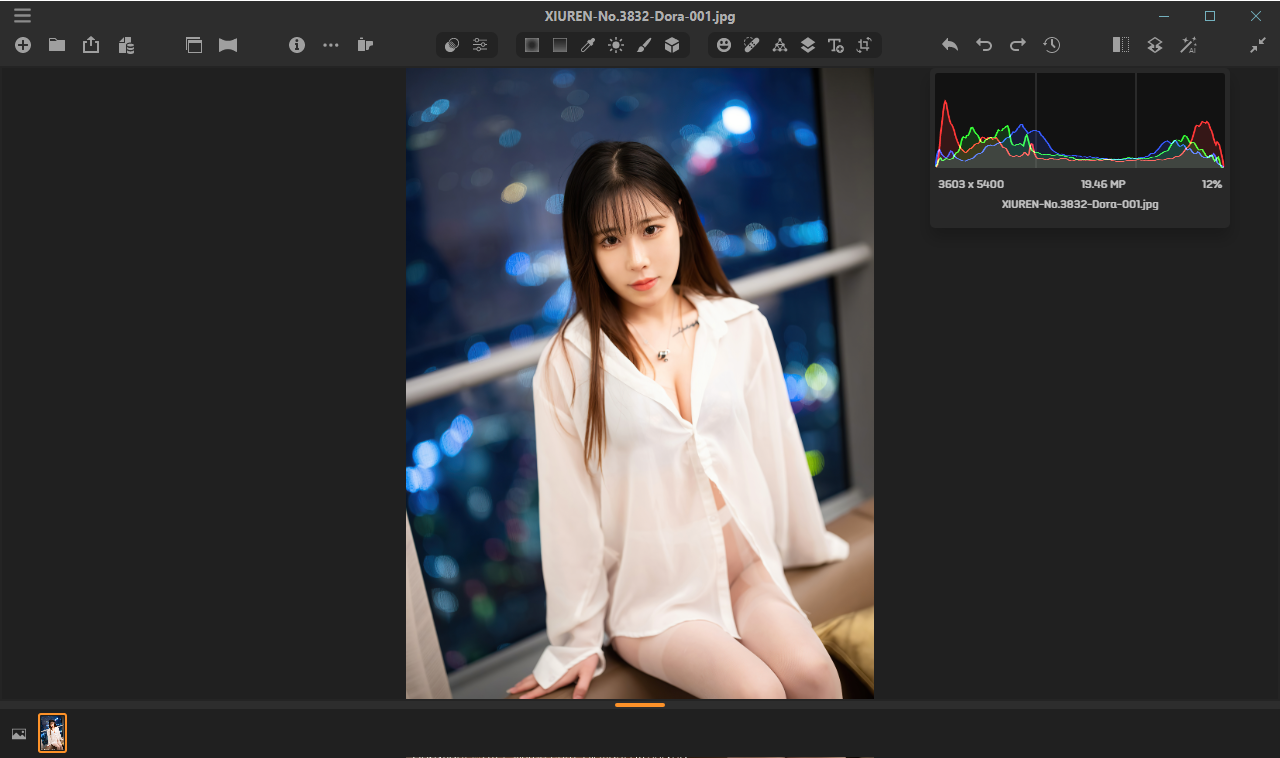This screenshot has width=1280, height=758.
Task: Click the undo arrow
Action: click(983, 45)
